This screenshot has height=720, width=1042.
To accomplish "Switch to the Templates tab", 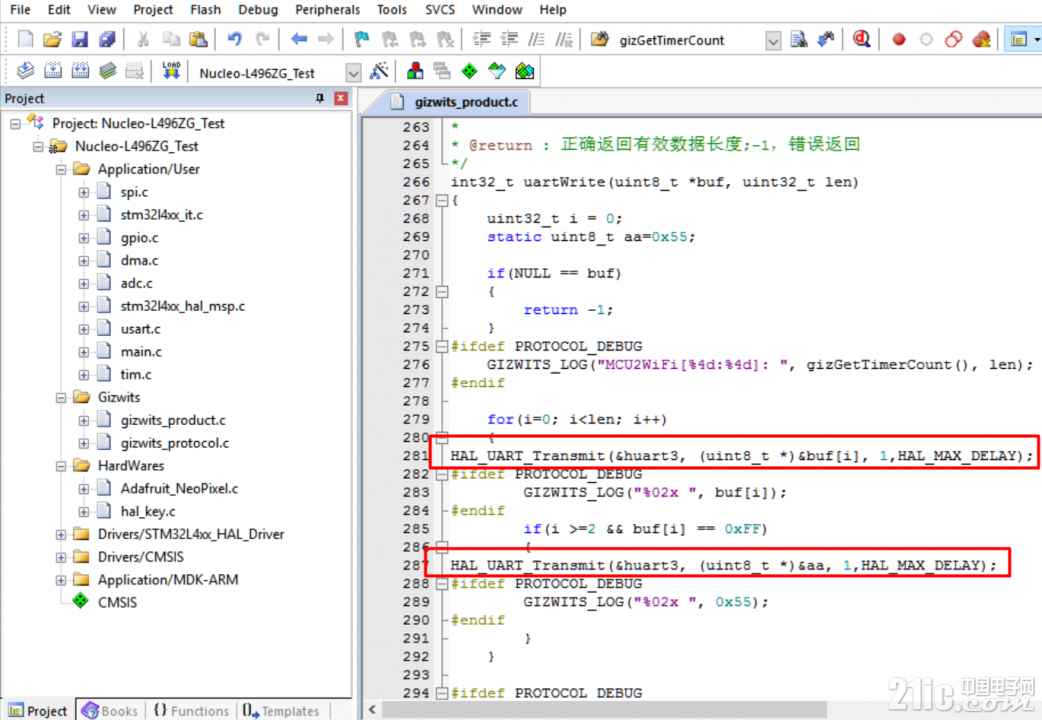I will click(280, 711).
